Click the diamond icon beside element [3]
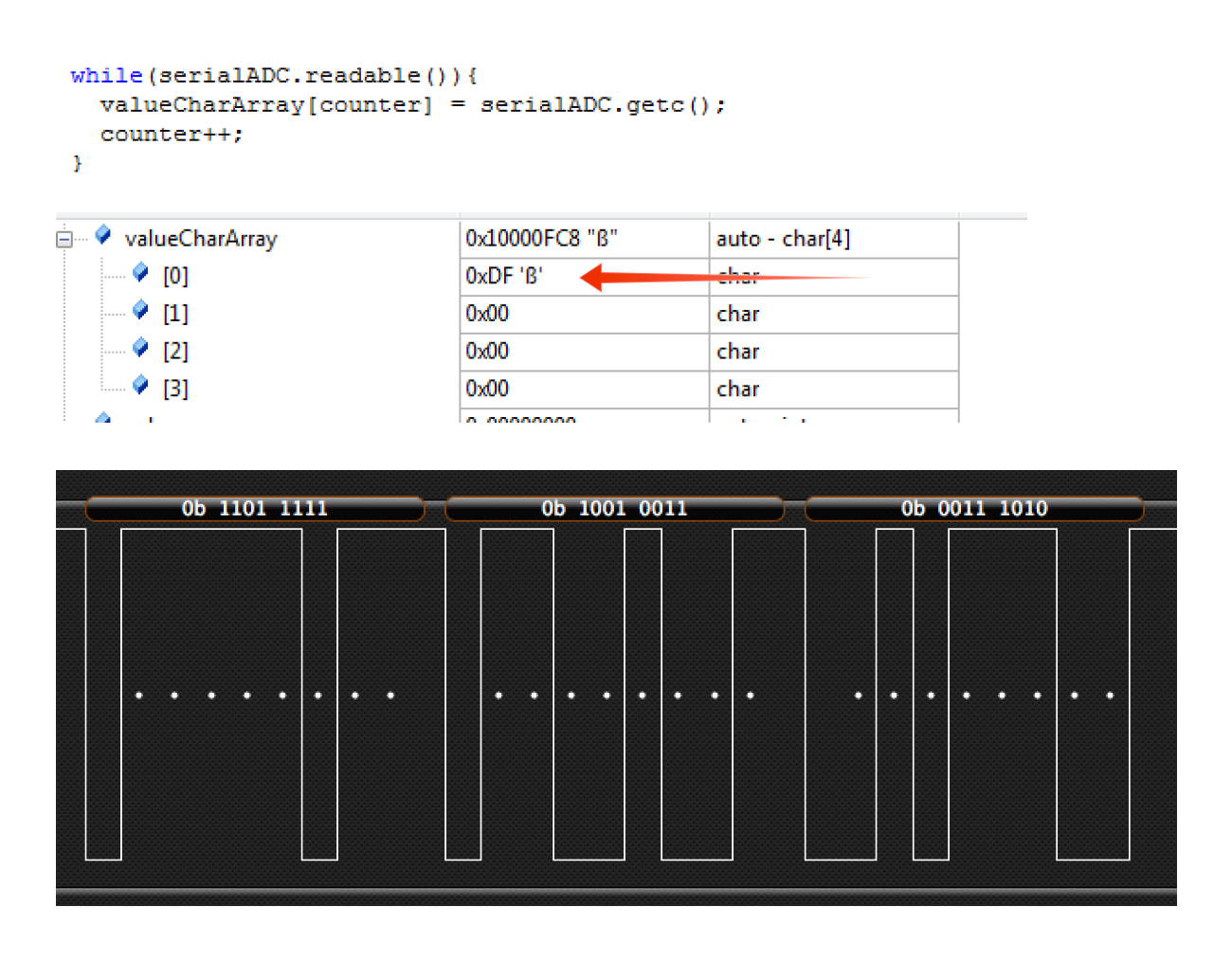This screenshot has width=1232, height=961. click(x=140, y=385)
